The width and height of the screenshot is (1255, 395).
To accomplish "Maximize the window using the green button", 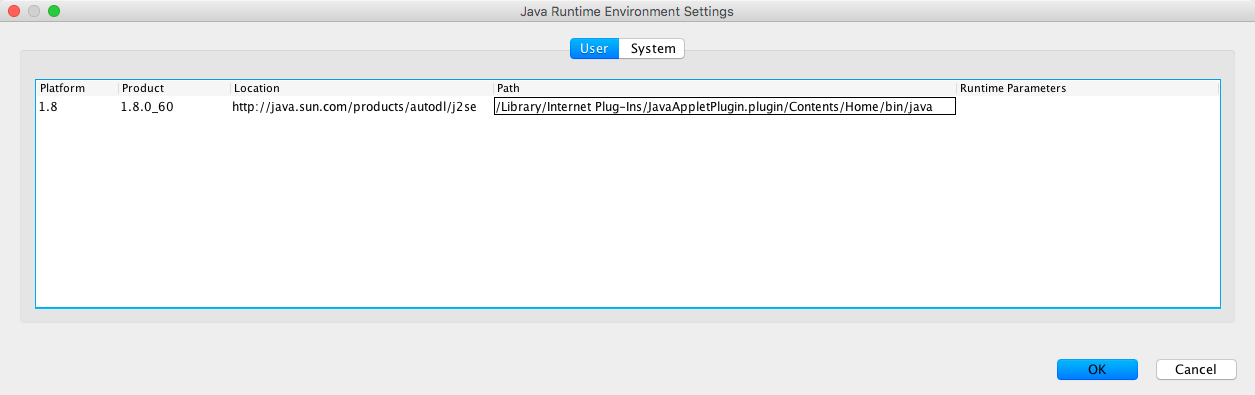I will click(54, 11).
